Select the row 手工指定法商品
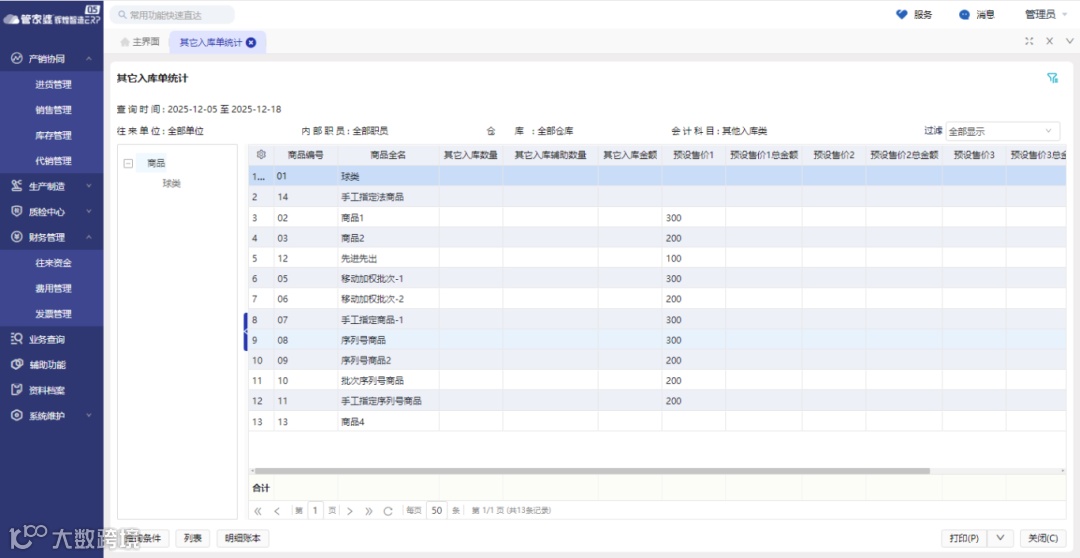The height and width of the screenshot is (558, 1080). pyautogui.click(x=657, y=197)
